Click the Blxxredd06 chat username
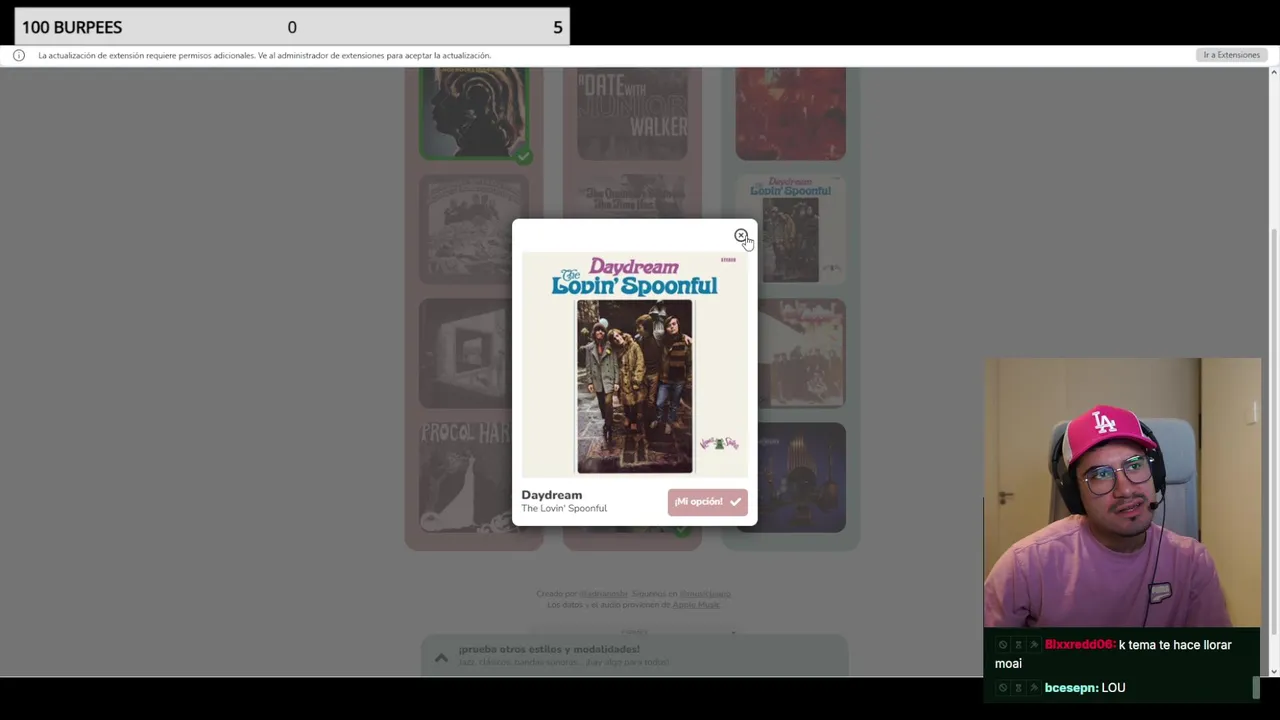Screen dimensions: 1280x720 (1079, 645)
